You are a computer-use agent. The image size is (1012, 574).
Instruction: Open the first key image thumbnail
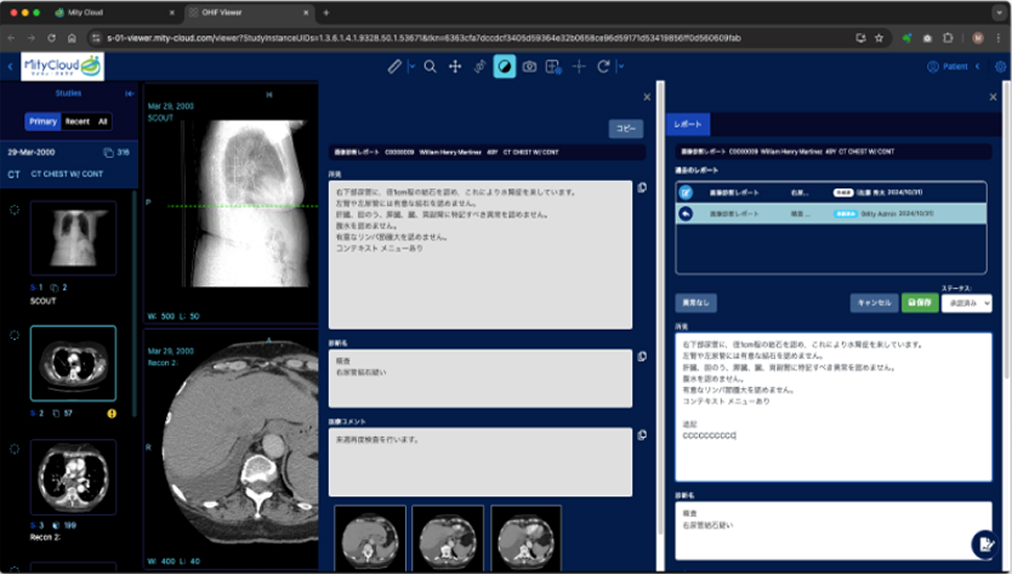click(370, 538)
